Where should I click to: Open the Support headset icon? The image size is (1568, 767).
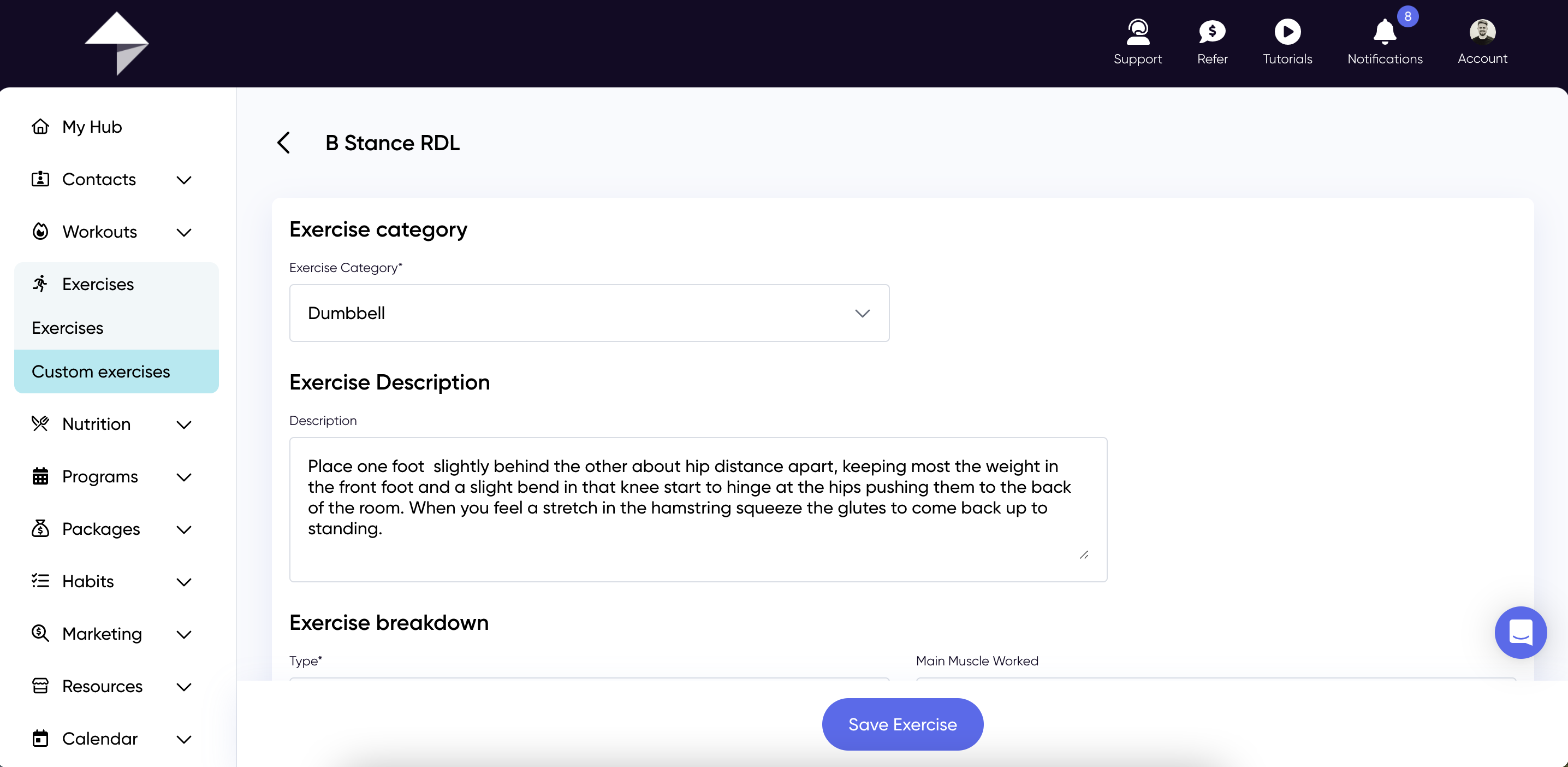coord(1137,32)
